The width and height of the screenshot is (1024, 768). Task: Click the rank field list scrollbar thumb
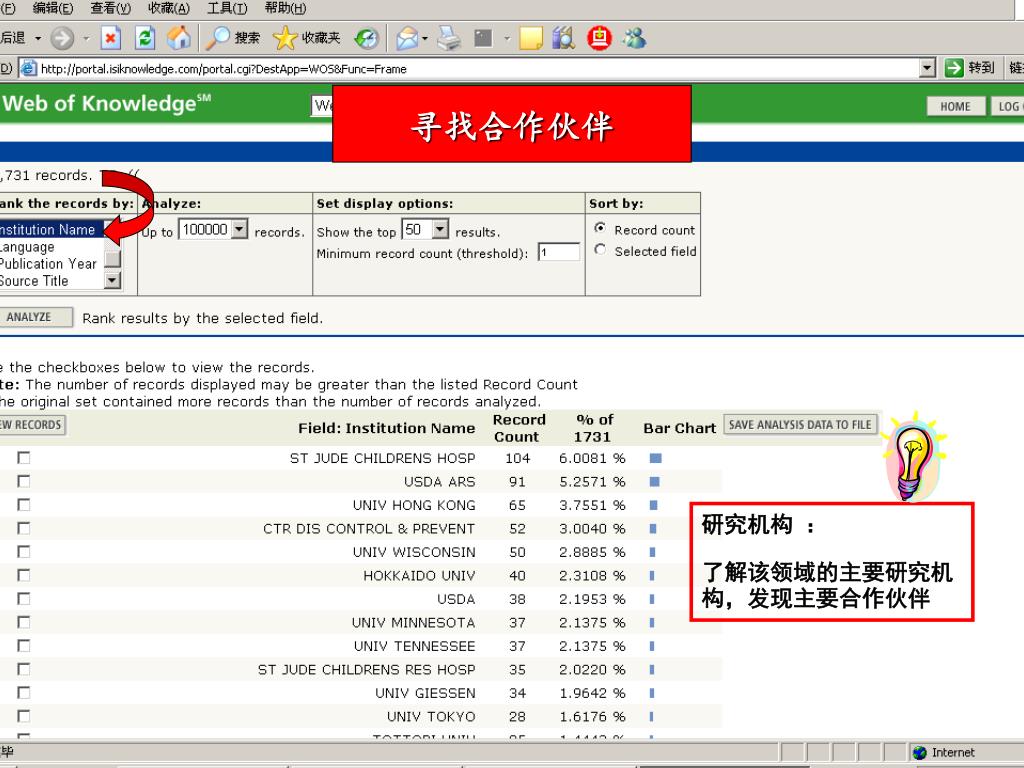tap(112, 258)
